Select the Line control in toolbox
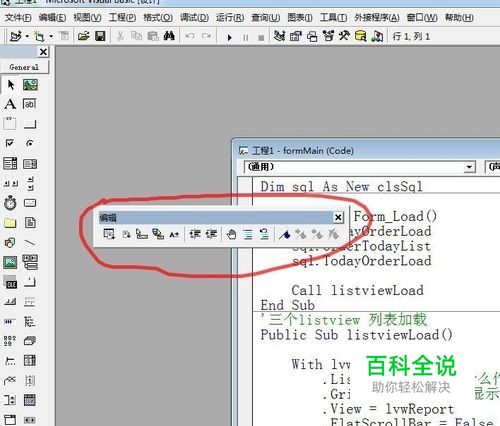The height and width of the screenshot is (426, 500). click(x=30, y=242)
